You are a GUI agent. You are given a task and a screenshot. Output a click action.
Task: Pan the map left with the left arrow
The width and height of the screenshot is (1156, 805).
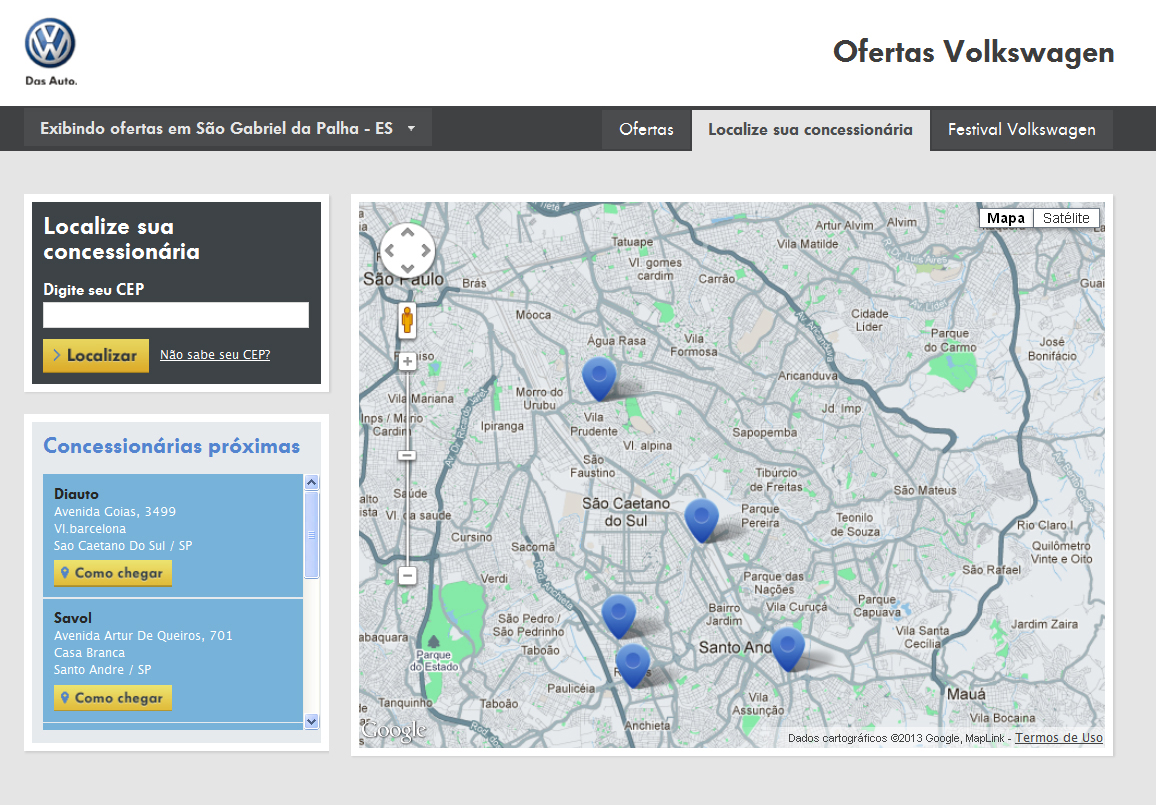[390, 251]
